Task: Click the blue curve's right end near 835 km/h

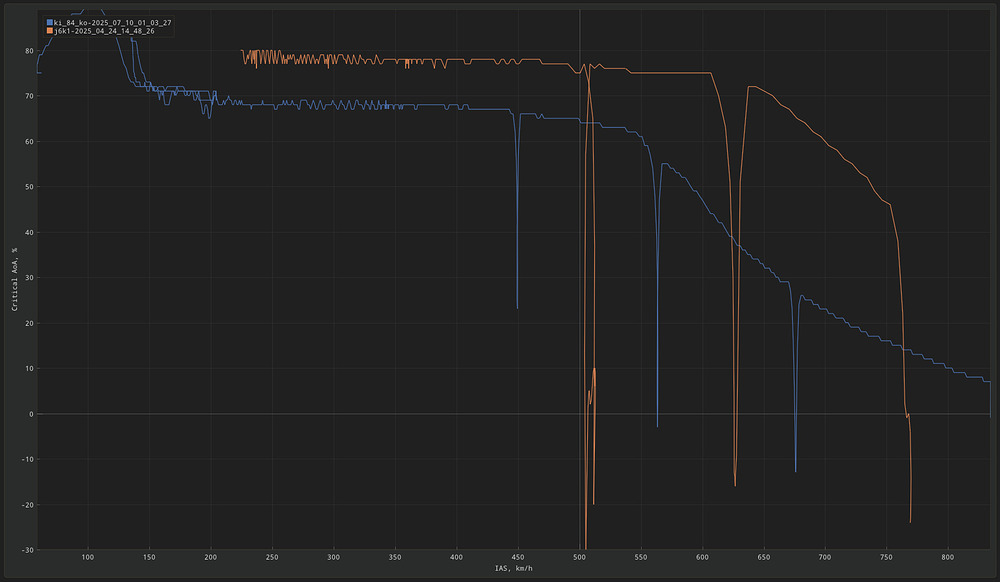Action: click(x=990, y=414)
